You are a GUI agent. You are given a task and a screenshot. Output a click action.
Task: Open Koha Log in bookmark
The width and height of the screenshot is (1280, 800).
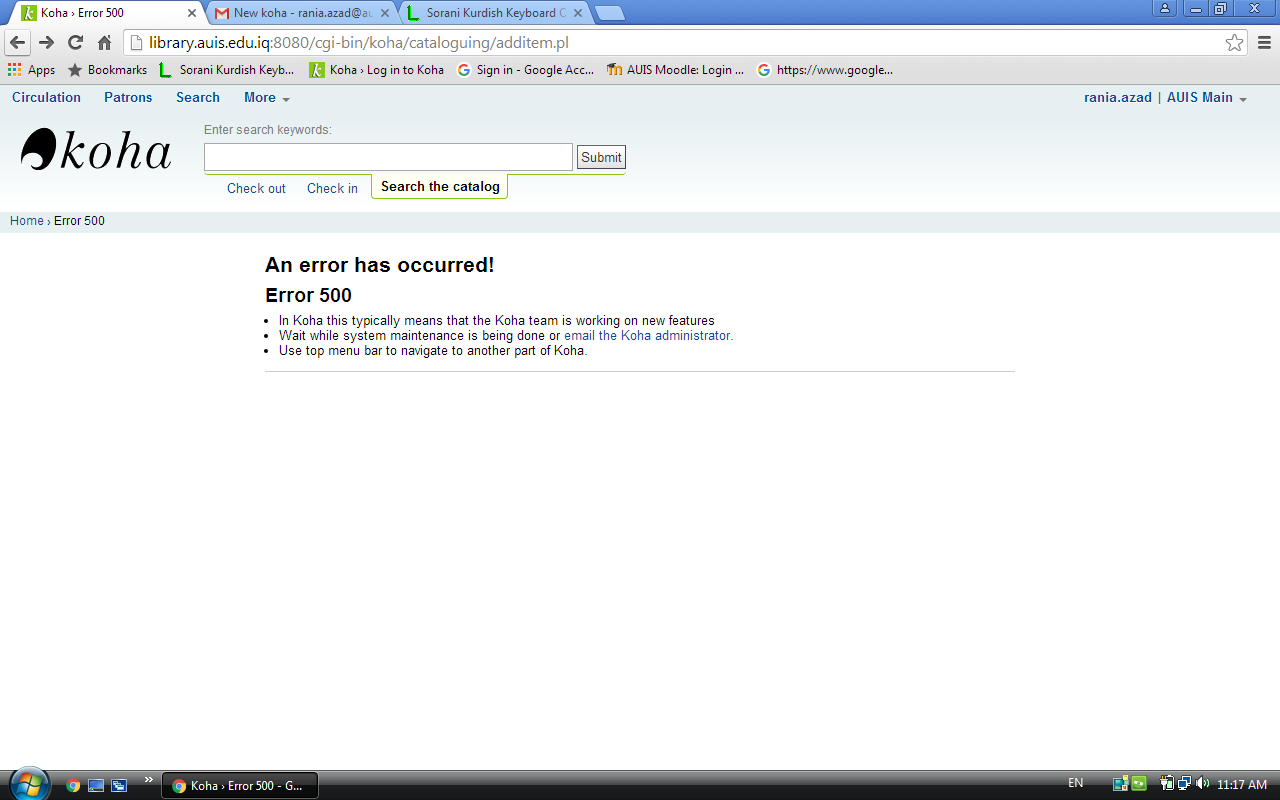[x=377, y=70]
